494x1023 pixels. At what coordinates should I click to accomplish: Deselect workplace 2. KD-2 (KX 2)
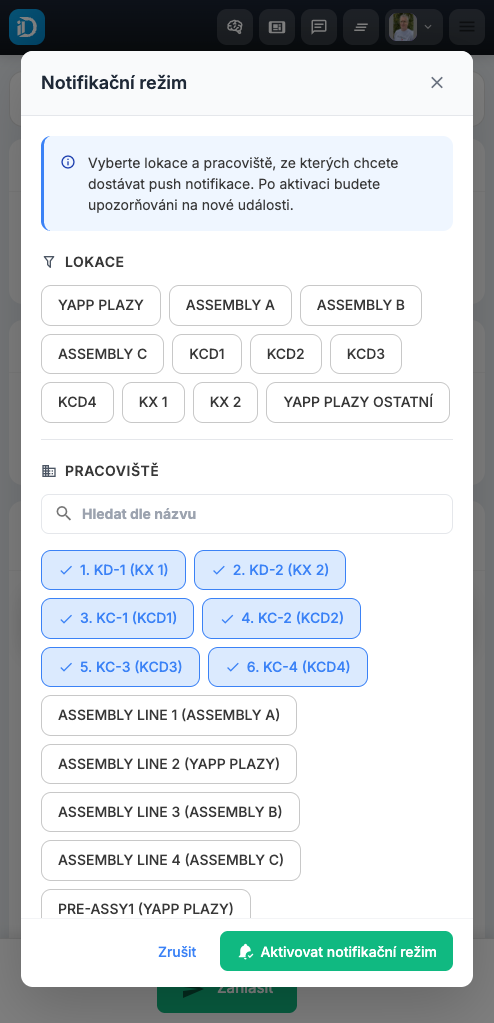[x=270, y=570]
